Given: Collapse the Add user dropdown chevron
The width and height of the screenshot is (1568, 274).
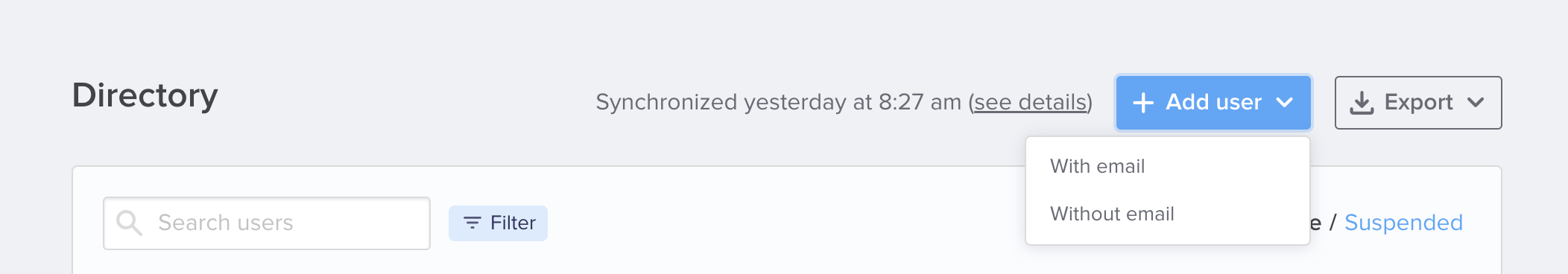Looking at the screenshot, I should coord(1284,102).
